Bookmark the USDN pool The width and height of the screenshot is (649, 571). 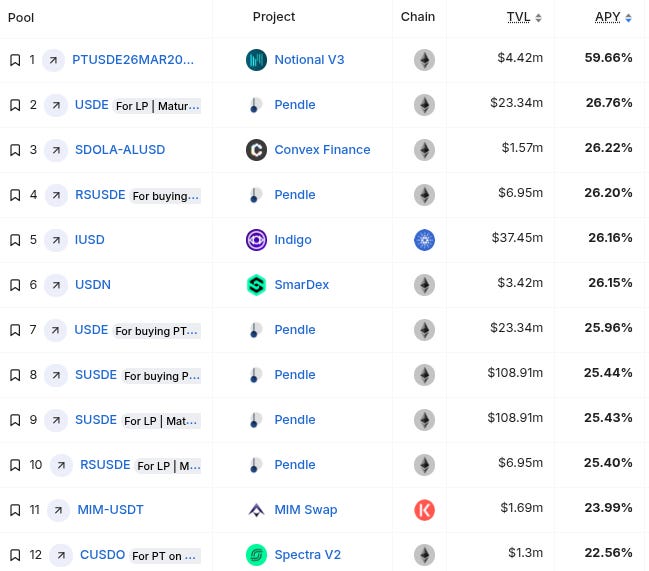(15, 285)
